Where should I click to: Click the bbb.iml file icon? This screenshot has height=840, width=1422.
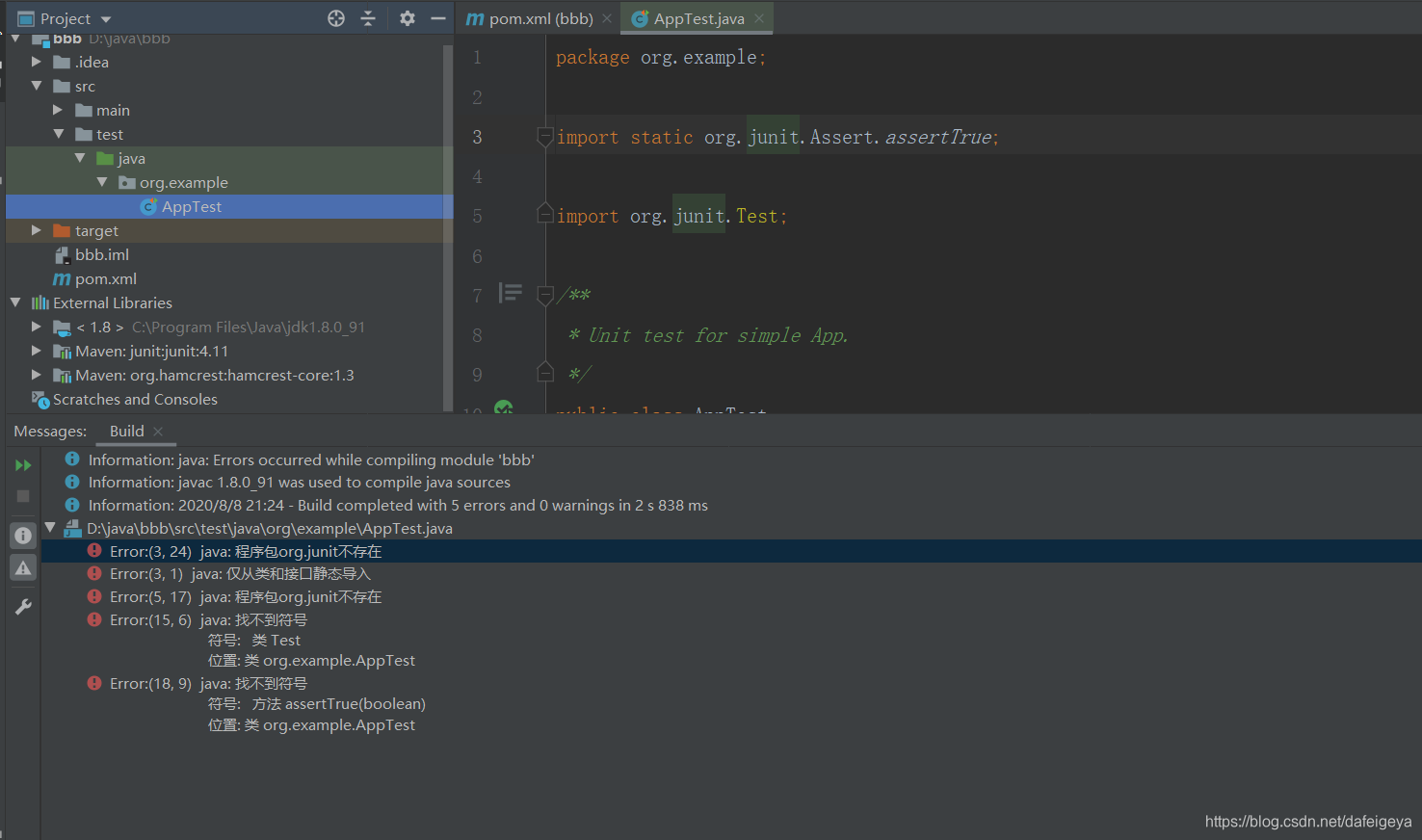(x=62, y=254)
